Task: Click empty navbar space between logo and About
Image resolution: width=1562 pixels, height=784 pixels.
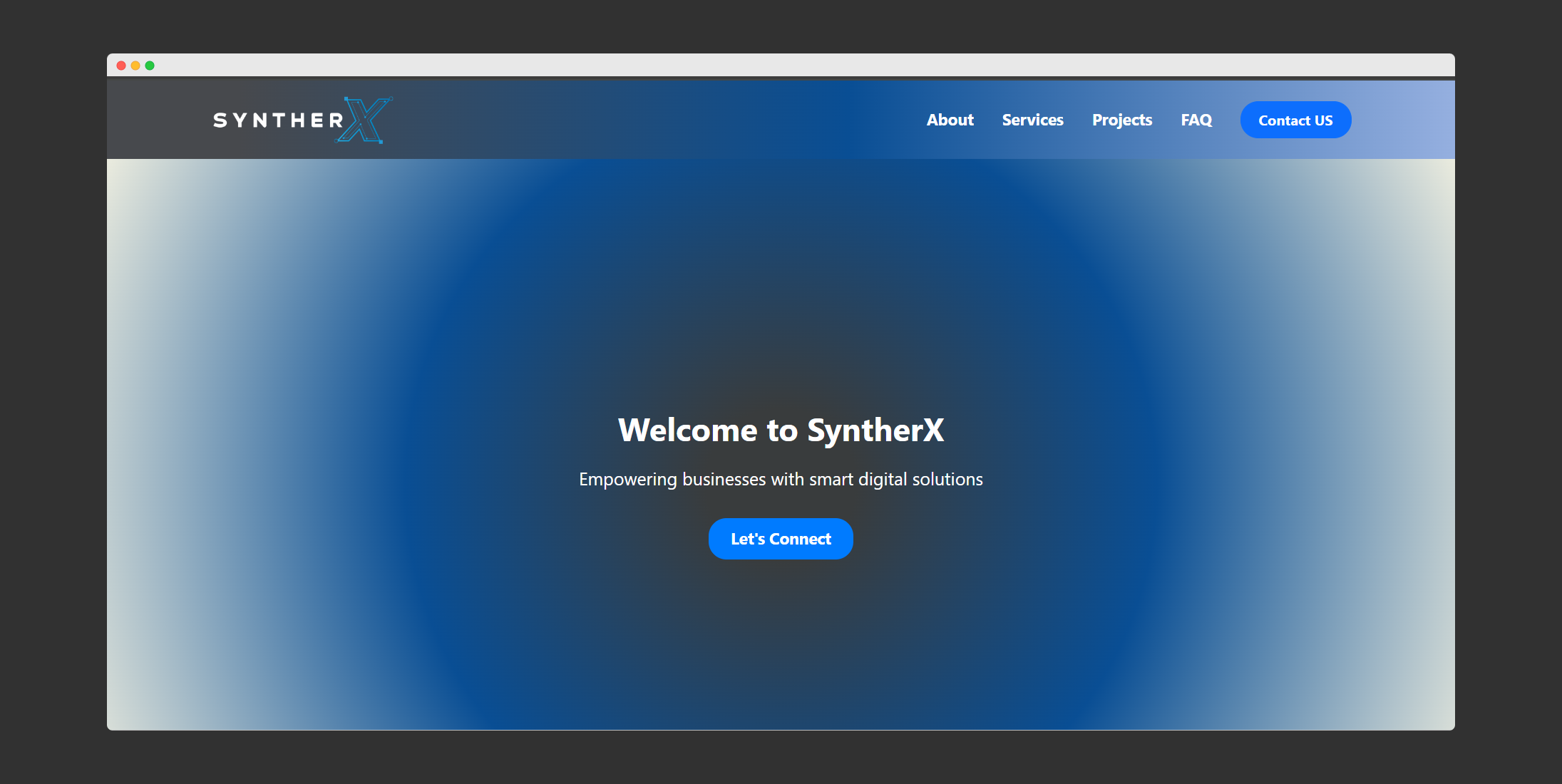Action: point(642,120)
